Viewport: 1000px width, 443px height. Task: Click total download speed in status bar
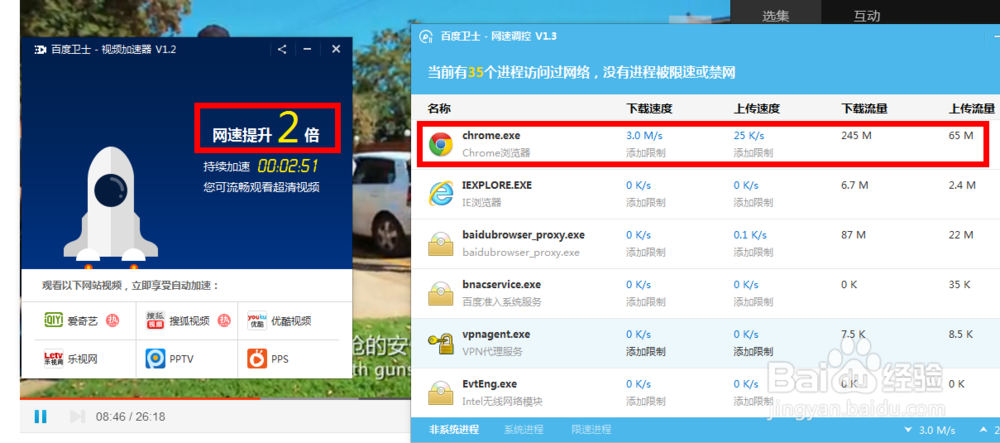point(929,430)
